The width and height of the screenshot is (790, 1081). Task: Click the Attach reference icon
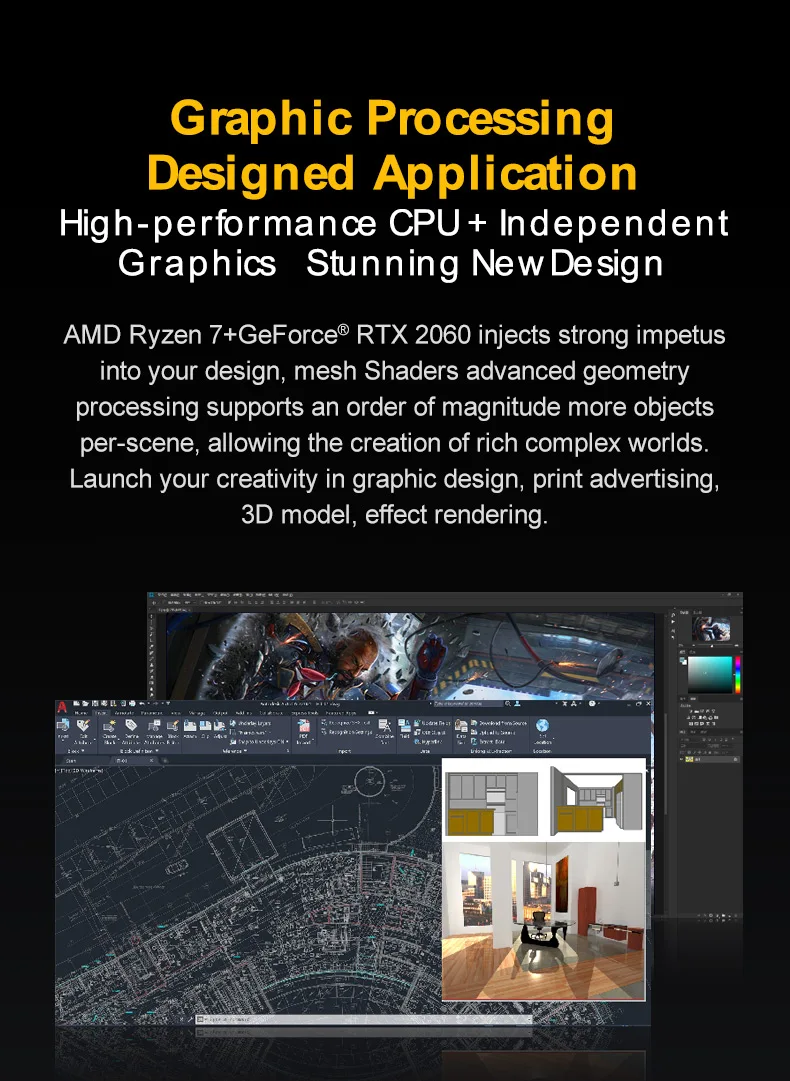[190, 729]
